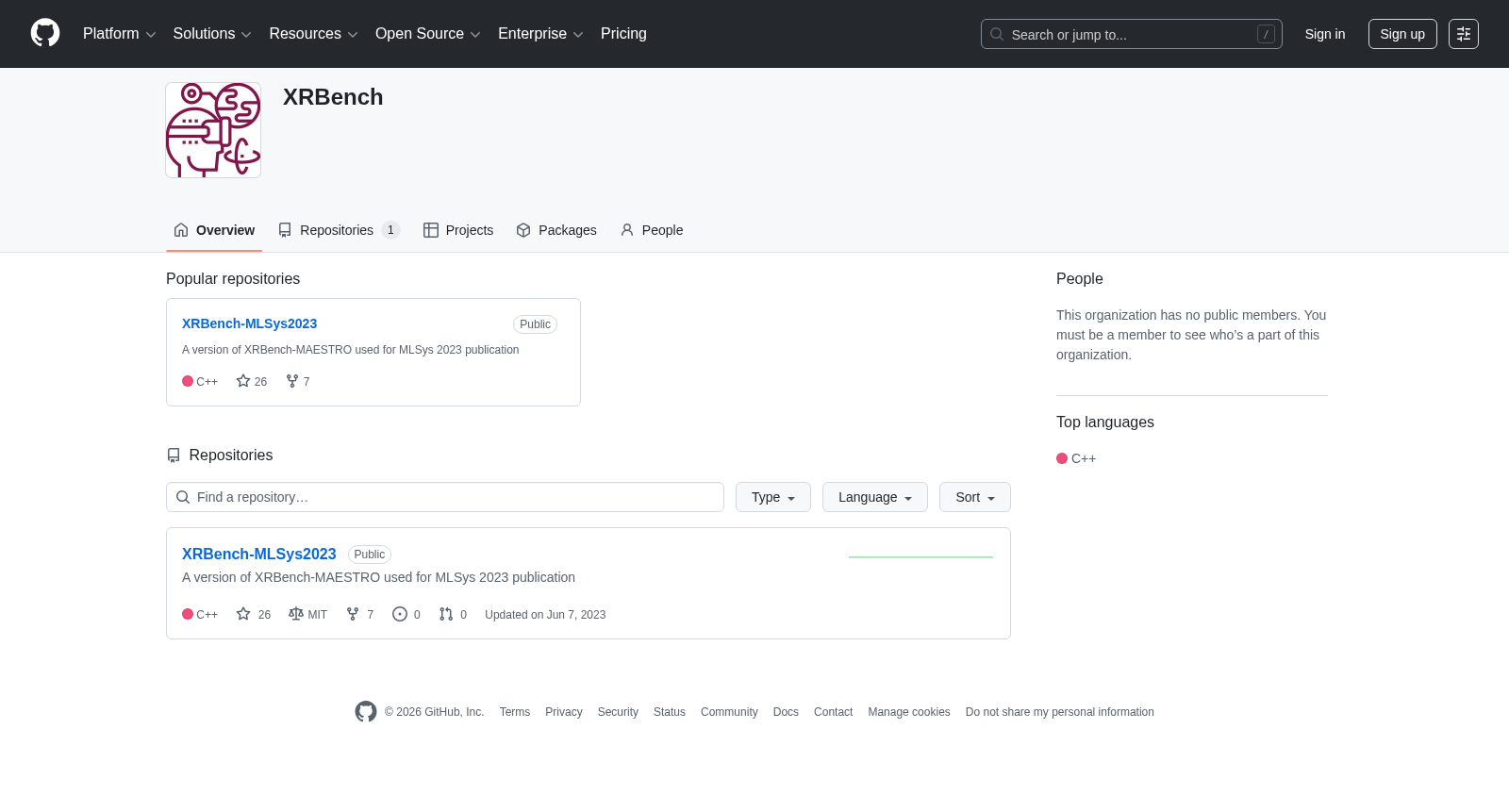Viewport: 1509px width, 812px height.
Task: Switch to the Overview tab
Action: pos(214,230)
